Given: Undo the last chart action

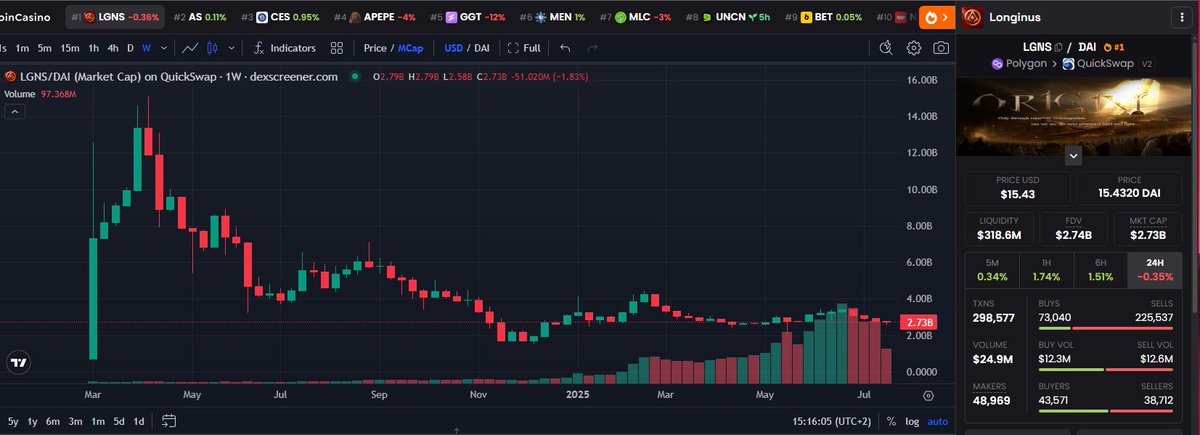Looking at the screenshot, I should pyautogui.click(x=565, y=48).
